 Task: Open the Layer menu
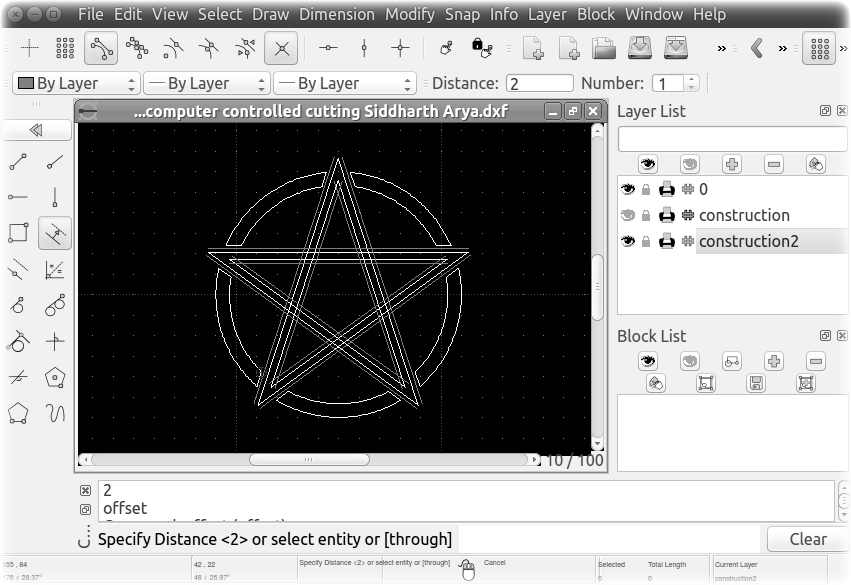tap(547, 14)
